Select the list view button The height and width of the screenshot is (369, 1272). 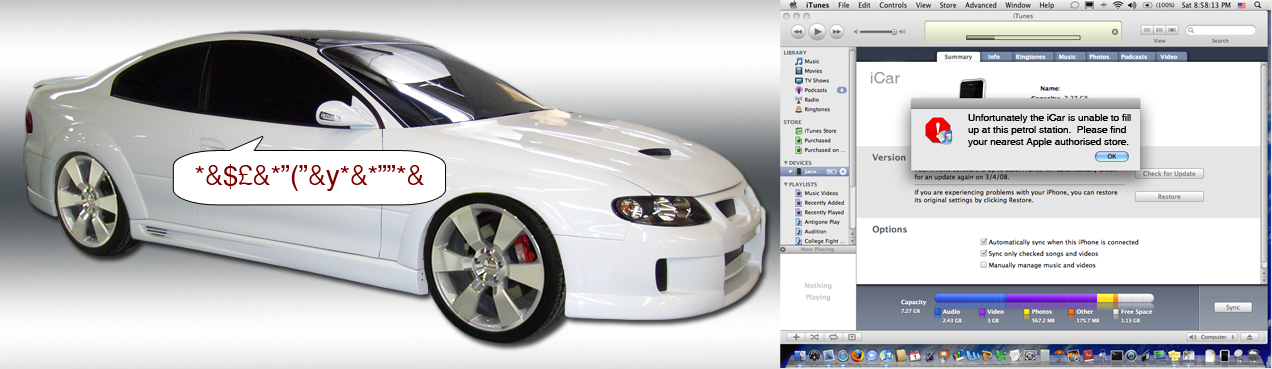pos(1148,30)
